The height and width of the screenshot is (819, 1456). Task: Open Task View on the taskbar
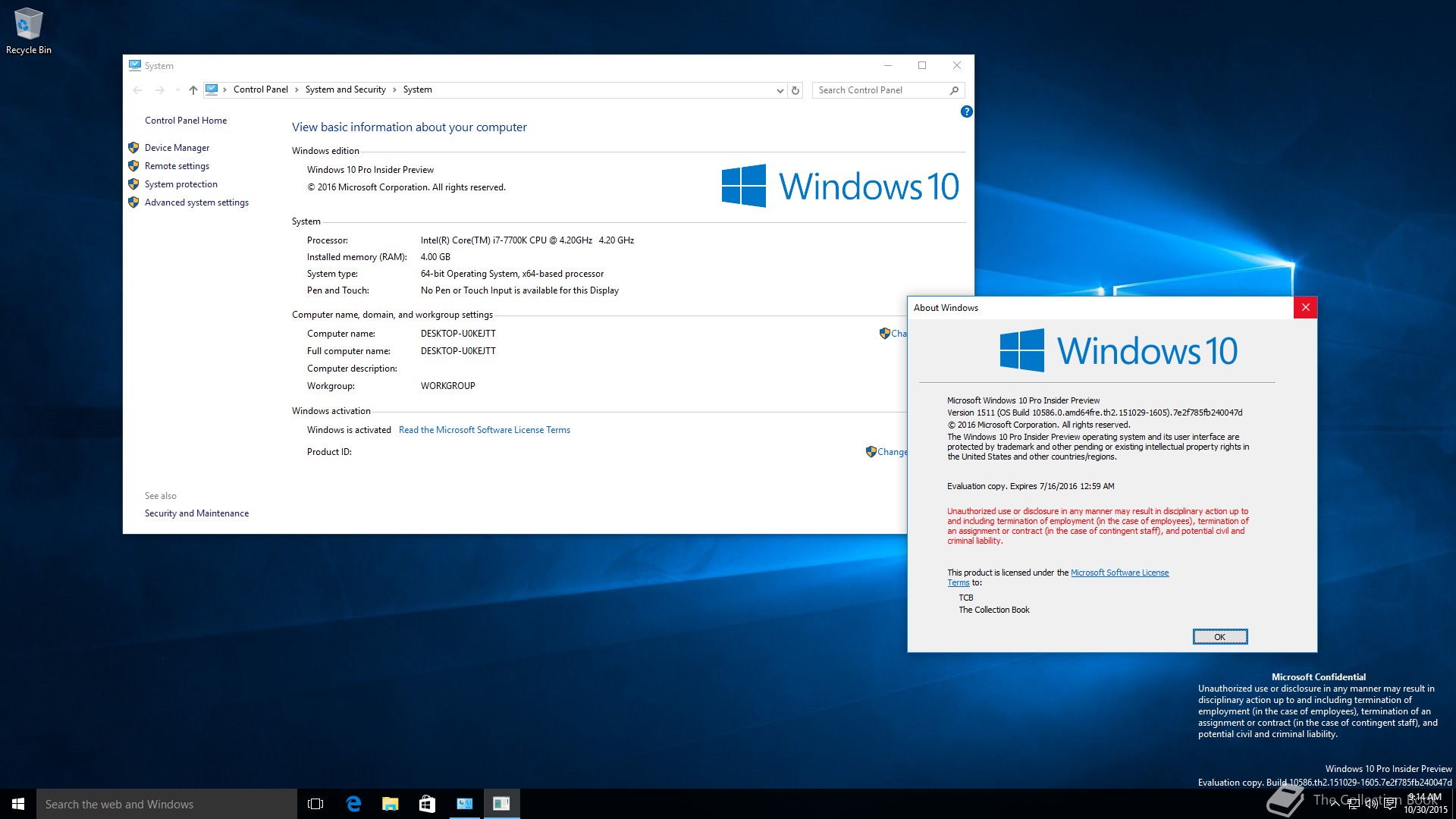[x=315, y=804]
